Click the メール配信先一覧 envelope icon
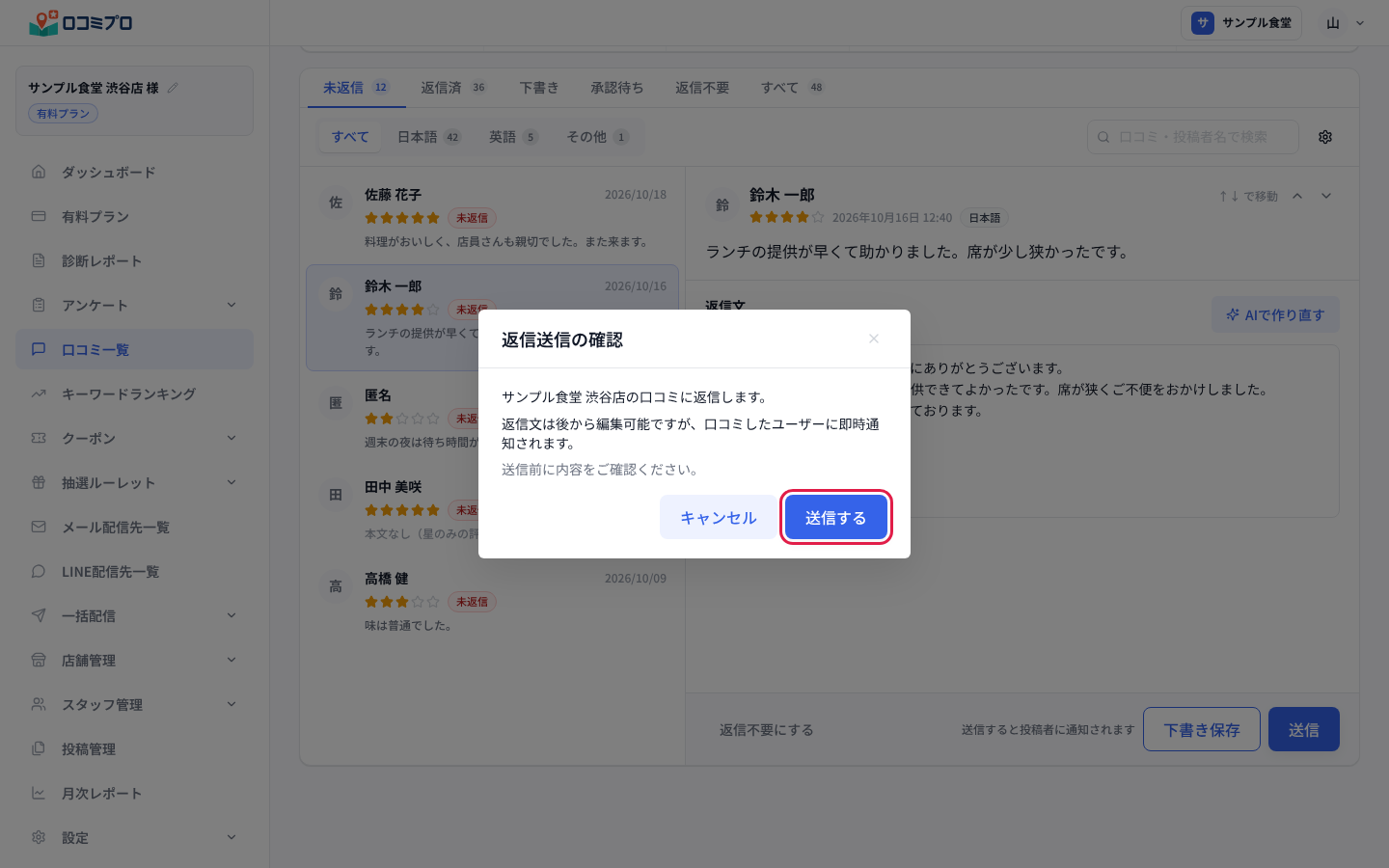1389x868 pixels. (x=39, y=527)
